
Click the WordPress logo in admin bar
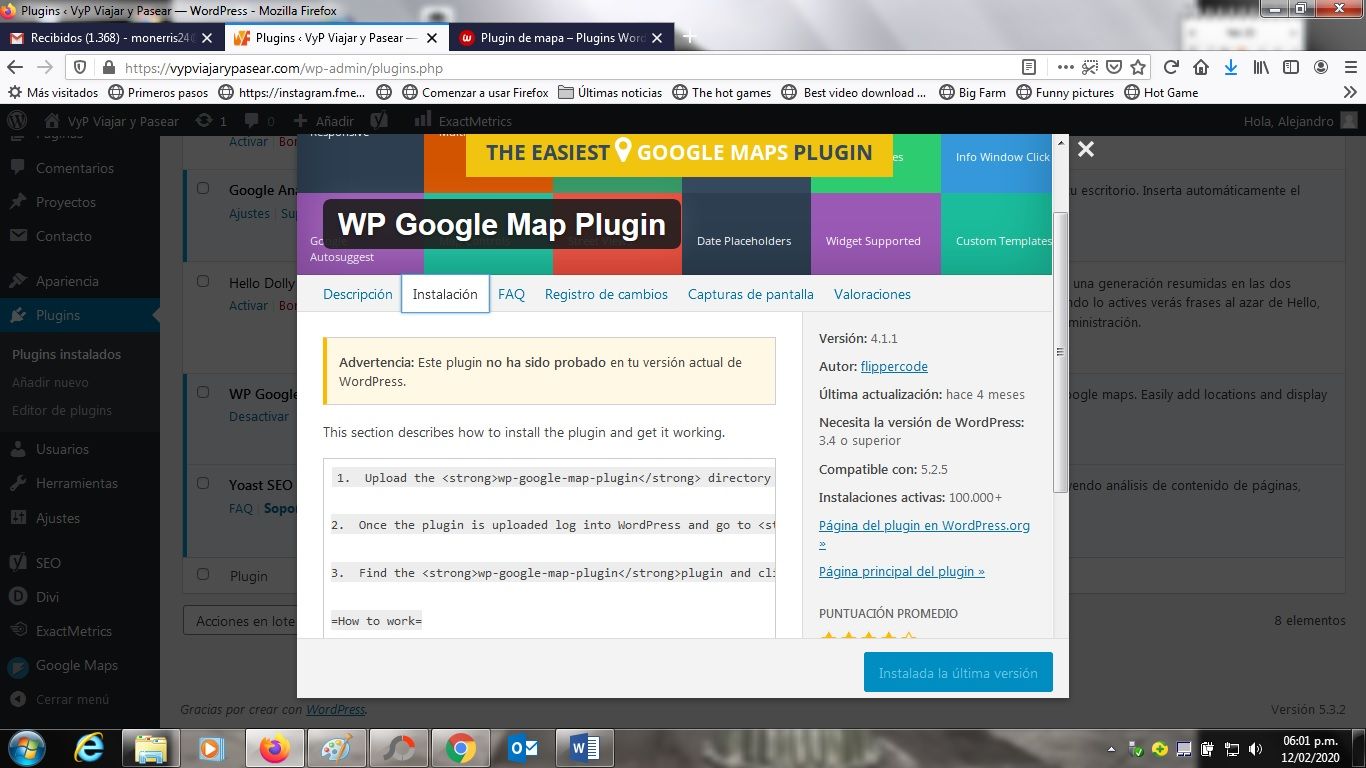[x=17, y=120]
